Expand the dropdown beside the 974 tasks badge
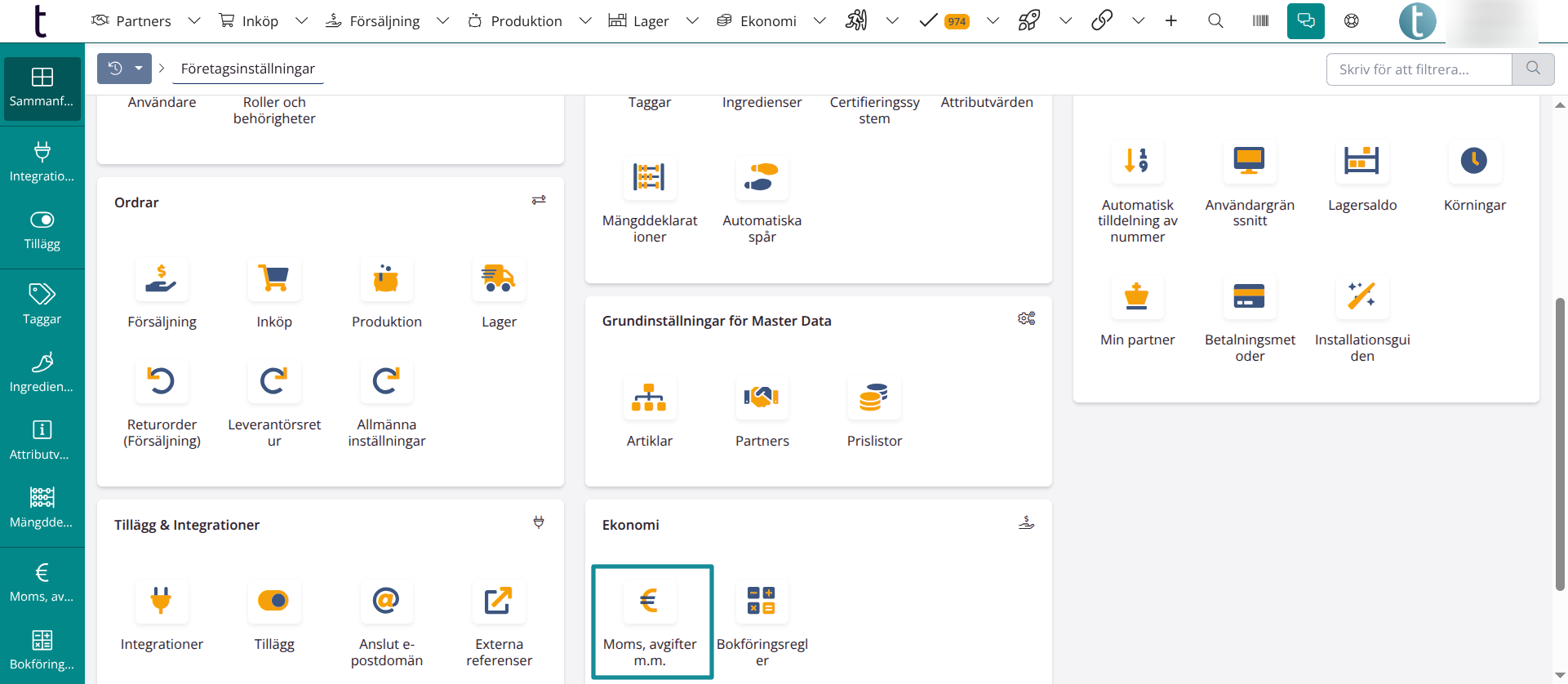Image resolution: width=1568 pixels, height=684 pixels. pos(993,21)
